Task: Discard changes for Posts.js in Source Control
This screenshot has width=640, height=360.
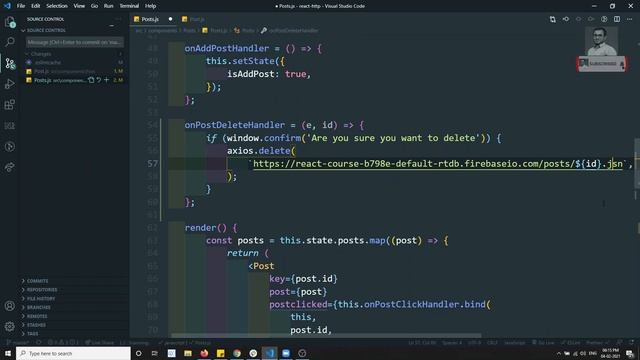Action: click(99, 80)
